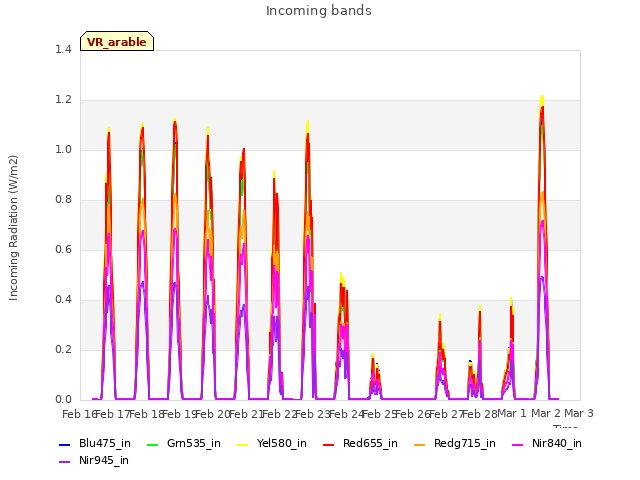Click the Incoming Radiation (W/m2) axis label
The image size is (640, 480).
[13, 228]
